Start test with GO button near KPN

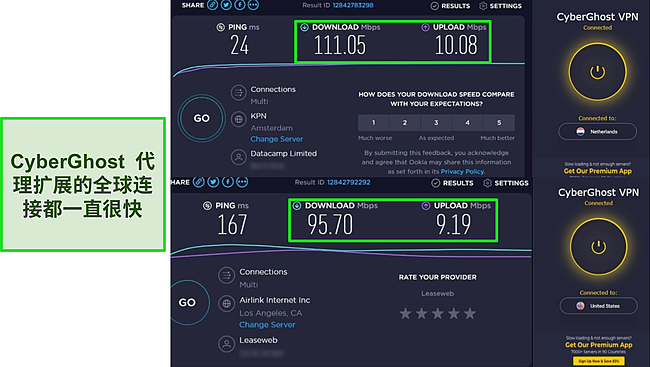pos(202,118)
